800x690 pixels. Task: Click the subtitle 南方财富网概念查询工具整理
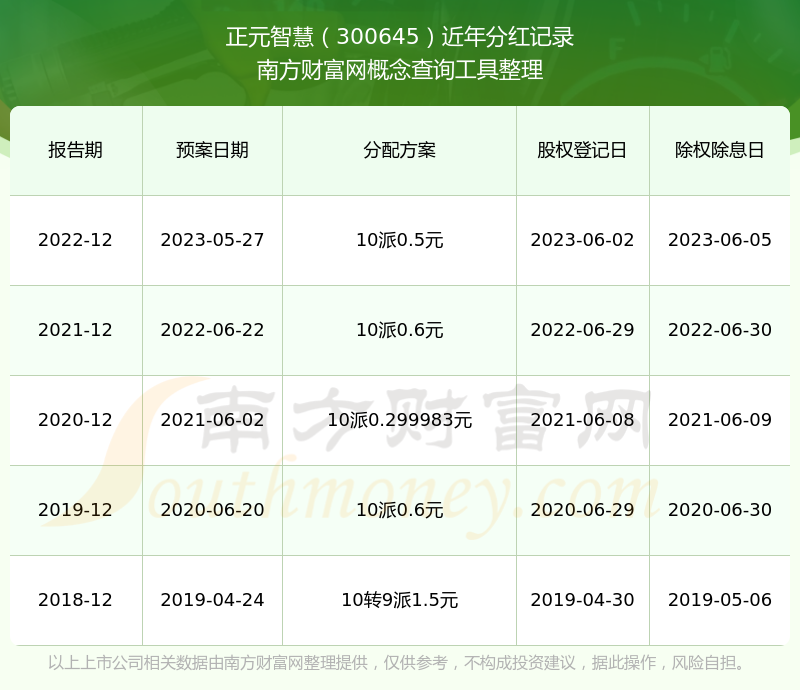click(399, 70)
